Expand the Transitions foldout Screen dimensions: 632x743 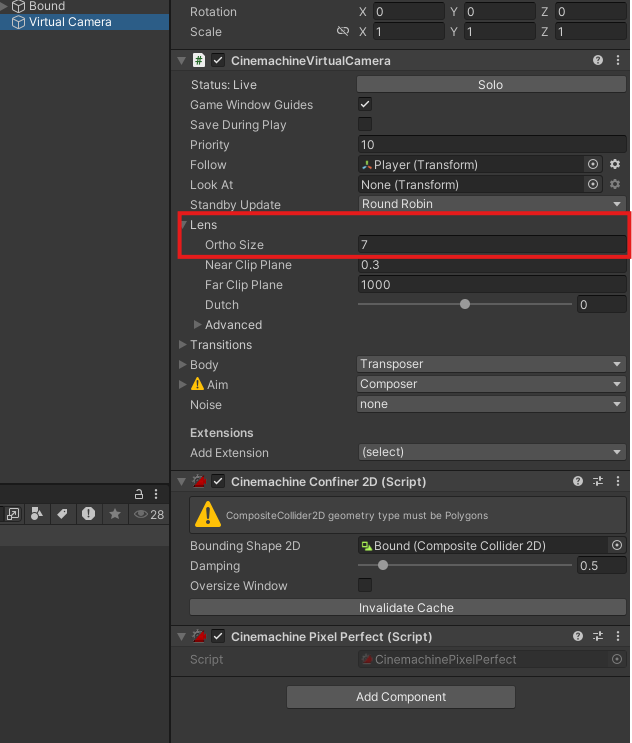tap(182, 344)
